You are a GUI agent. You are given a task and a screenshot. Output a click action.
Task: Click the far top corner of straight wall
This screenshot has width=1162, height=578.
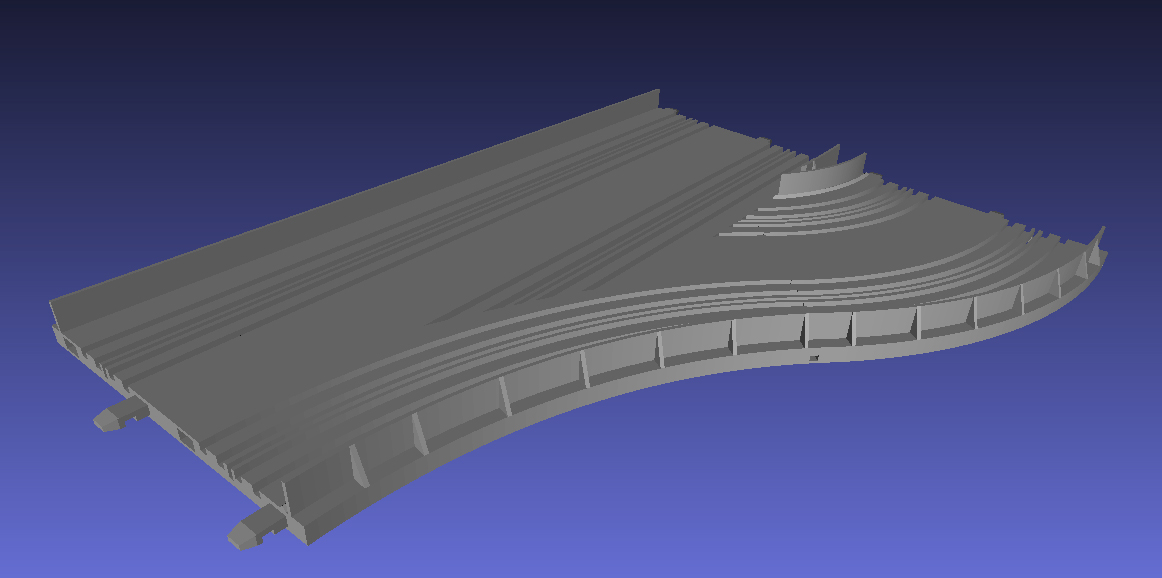coord(656,95)
